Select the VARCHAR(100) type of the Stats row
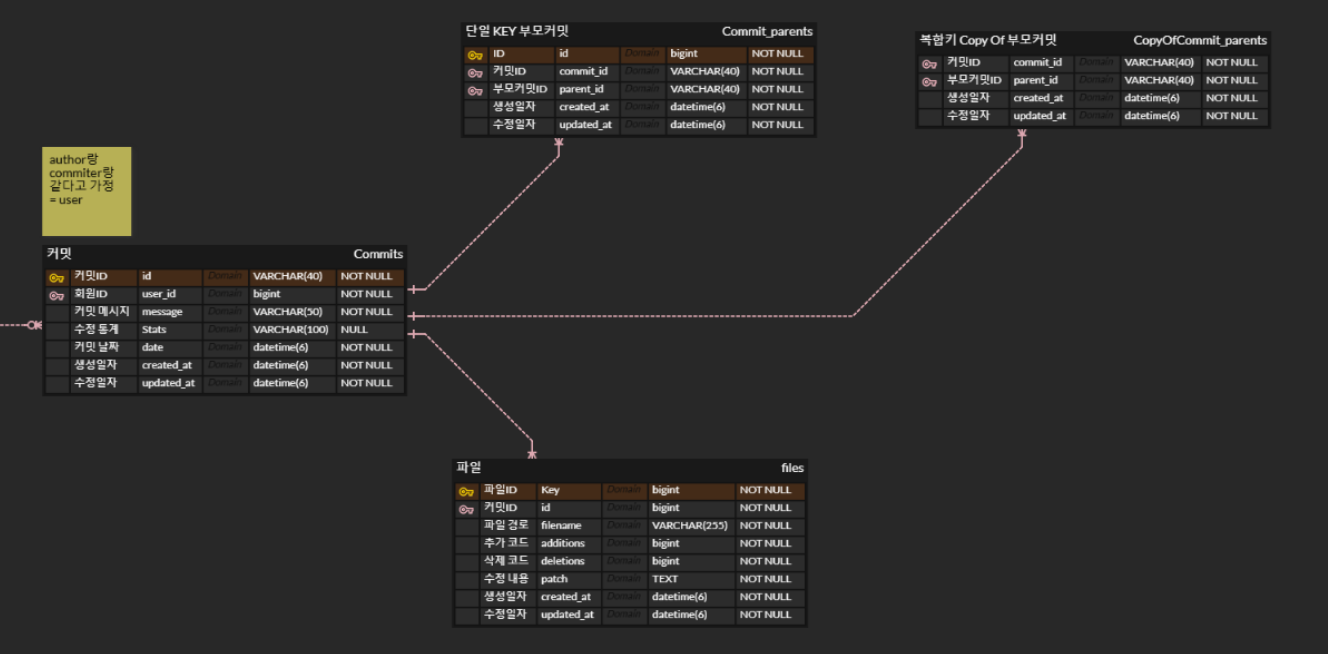1328x654 pixels. [x=290, y=330]
